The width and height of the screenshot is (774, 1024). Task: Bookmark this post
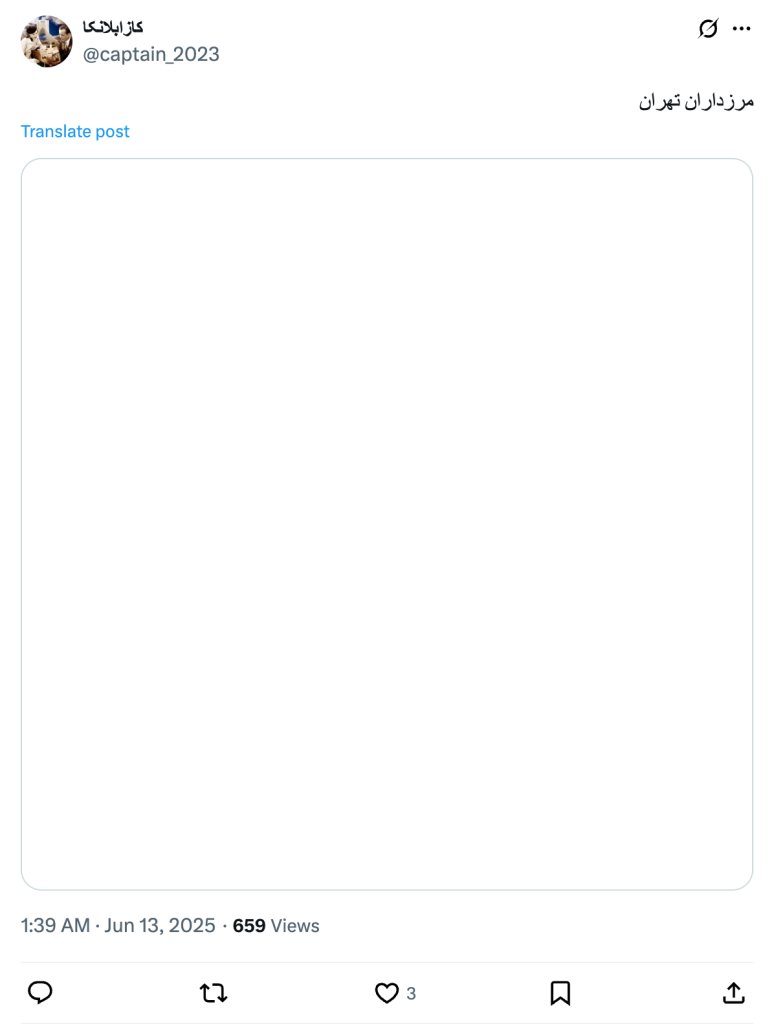[x=560, y=993]
